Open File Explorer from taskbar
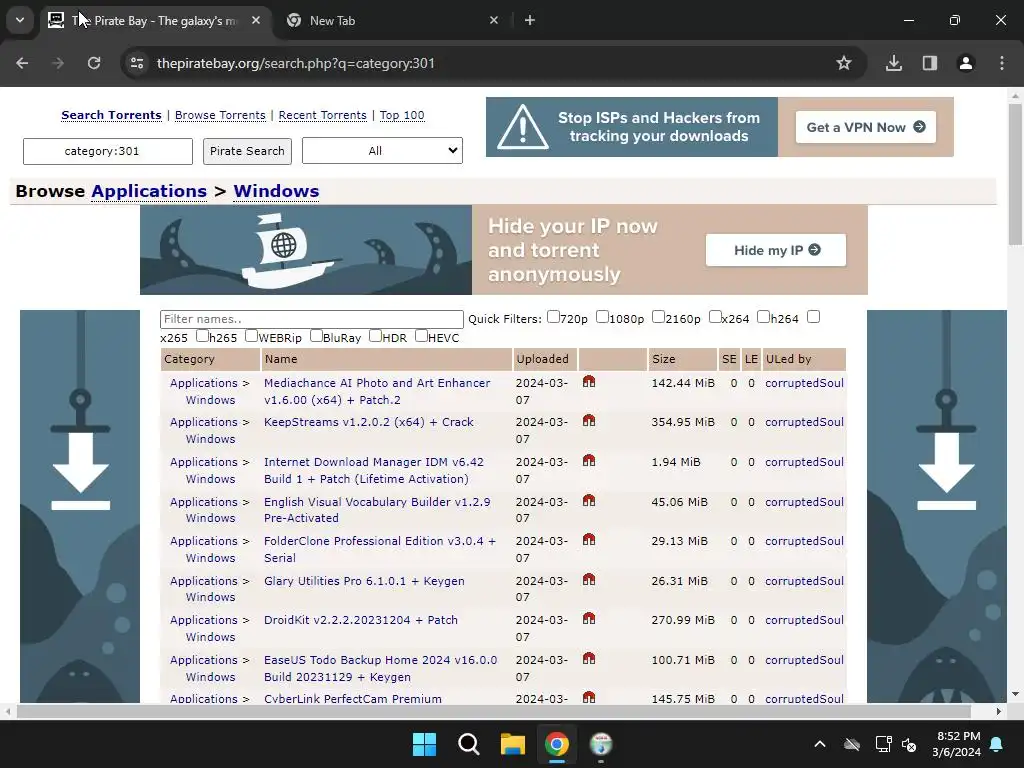The height and width of the screenshot is (768, 1024). click(513, 744)
